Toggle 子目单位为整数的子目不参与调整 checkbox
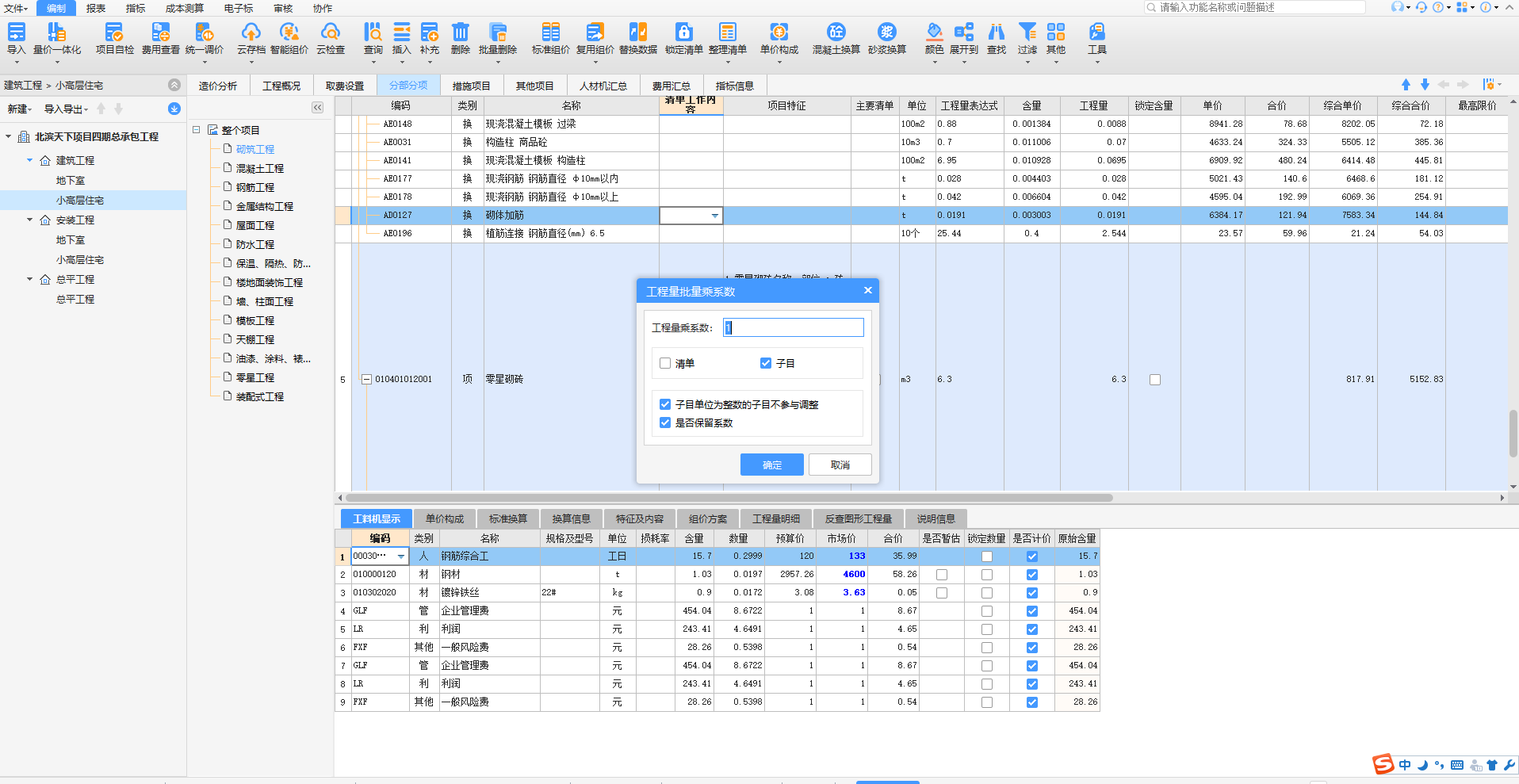The image size is (1519, 784). coord(665,404)
